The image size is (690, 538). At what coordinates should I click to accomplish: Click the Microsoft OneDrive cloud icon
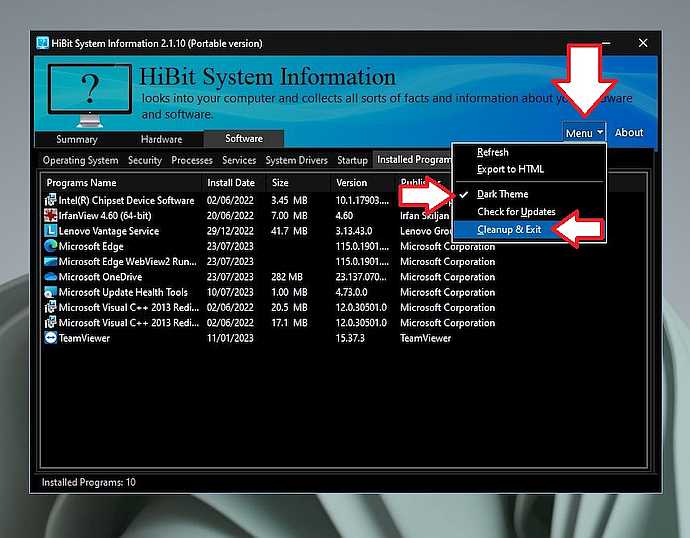coord(50,277)
